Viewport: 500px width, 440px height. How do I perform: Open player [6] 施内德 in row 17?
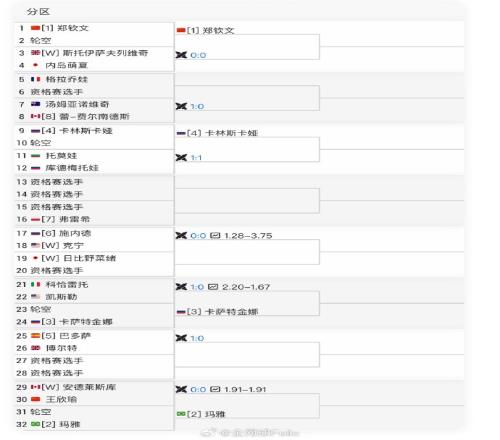tap(66, 233)
